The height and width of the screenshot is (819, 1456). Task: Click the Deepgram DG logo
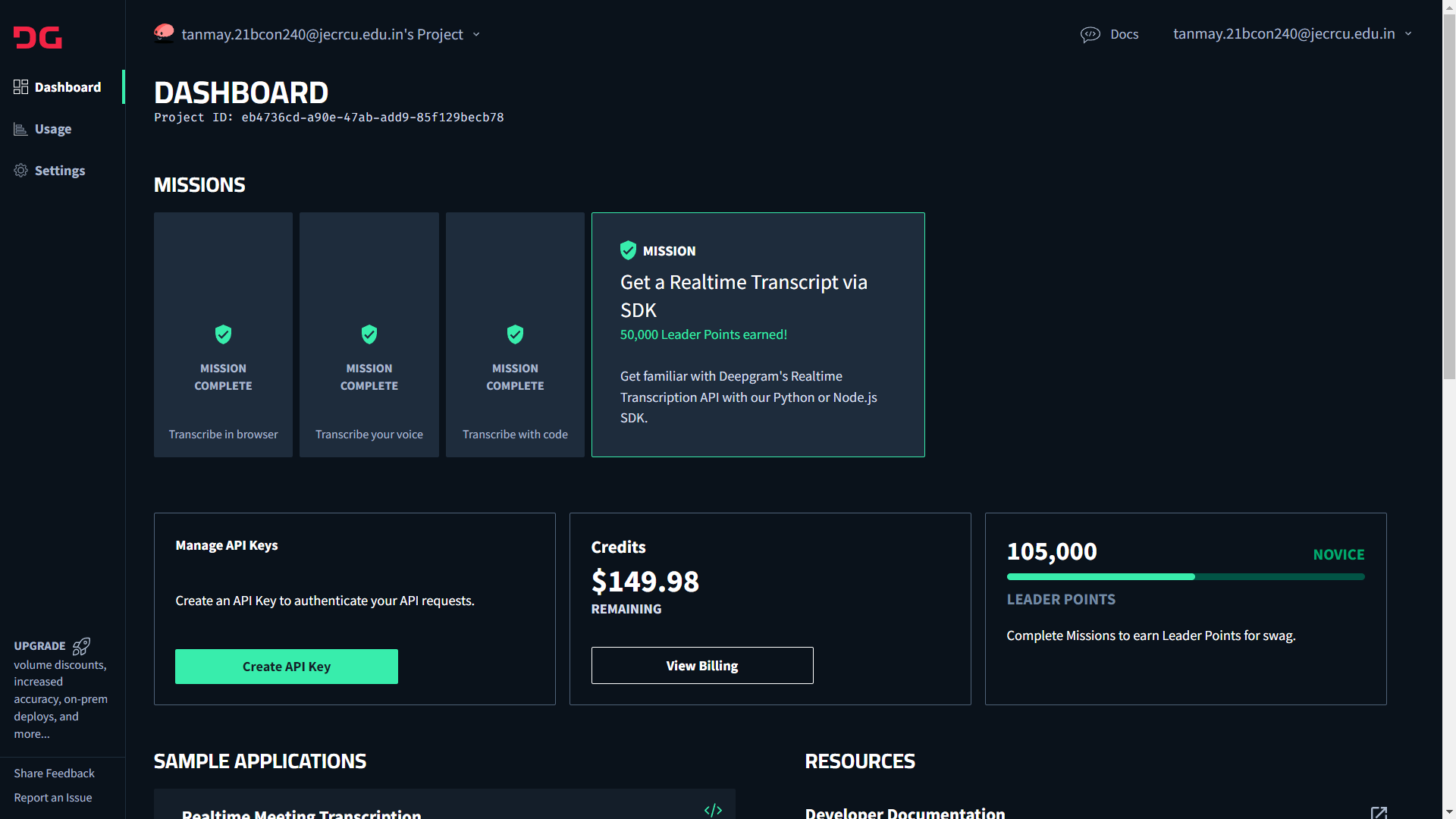point(37,37)
